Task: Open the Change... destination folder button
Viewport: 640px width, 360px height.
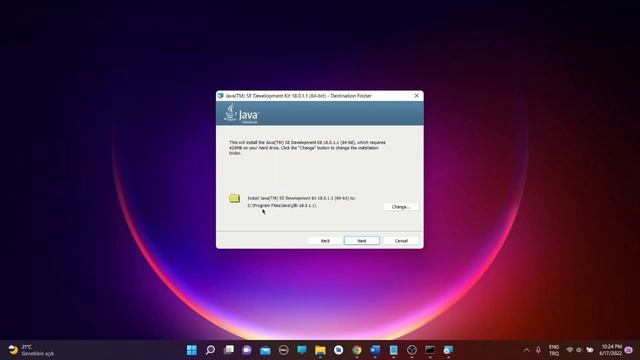Action: [x=401, y=207]
